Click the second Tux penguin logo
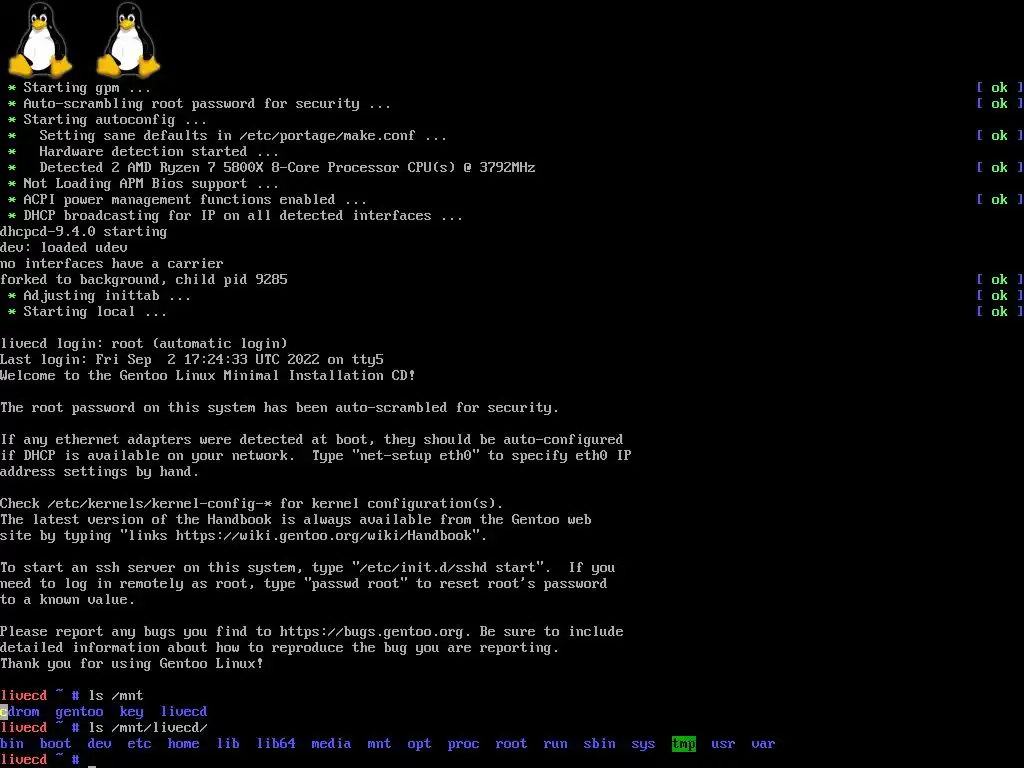Viewport: 1024px width, 768px height. click(129, 40)
